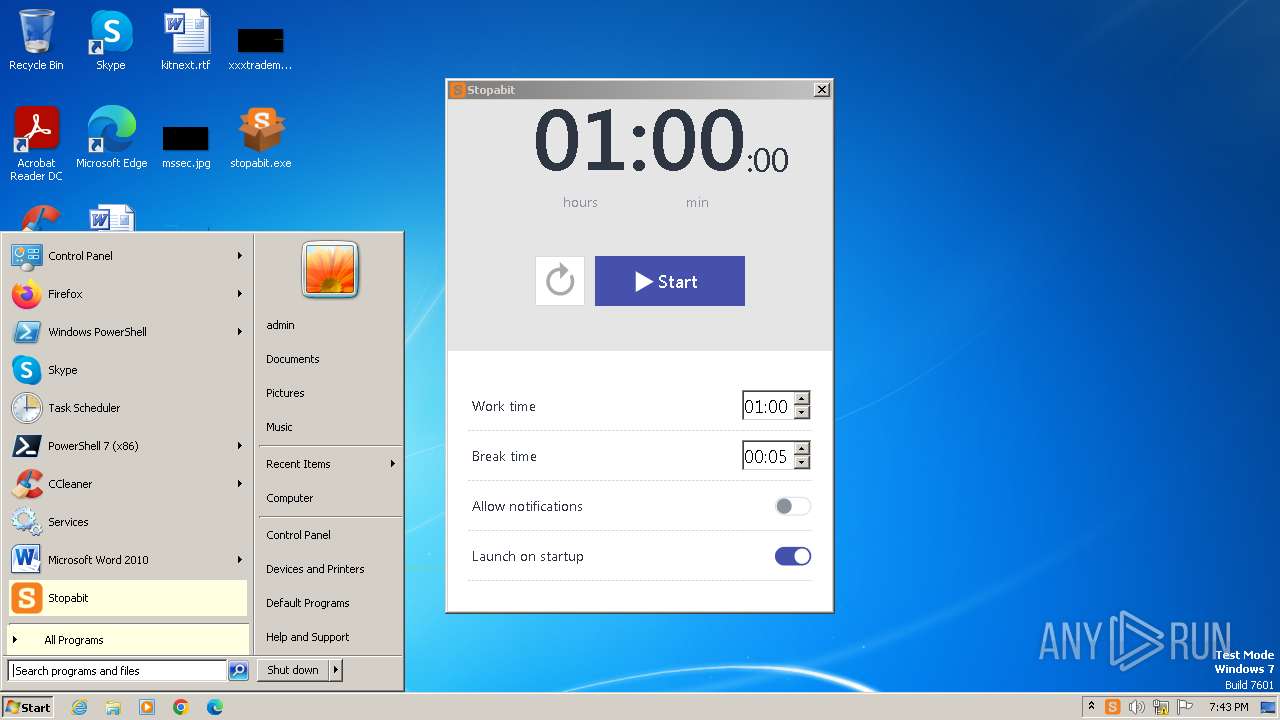Open Windows PowerShell from Start menu
1280x720 pixels.
point(128,332)
